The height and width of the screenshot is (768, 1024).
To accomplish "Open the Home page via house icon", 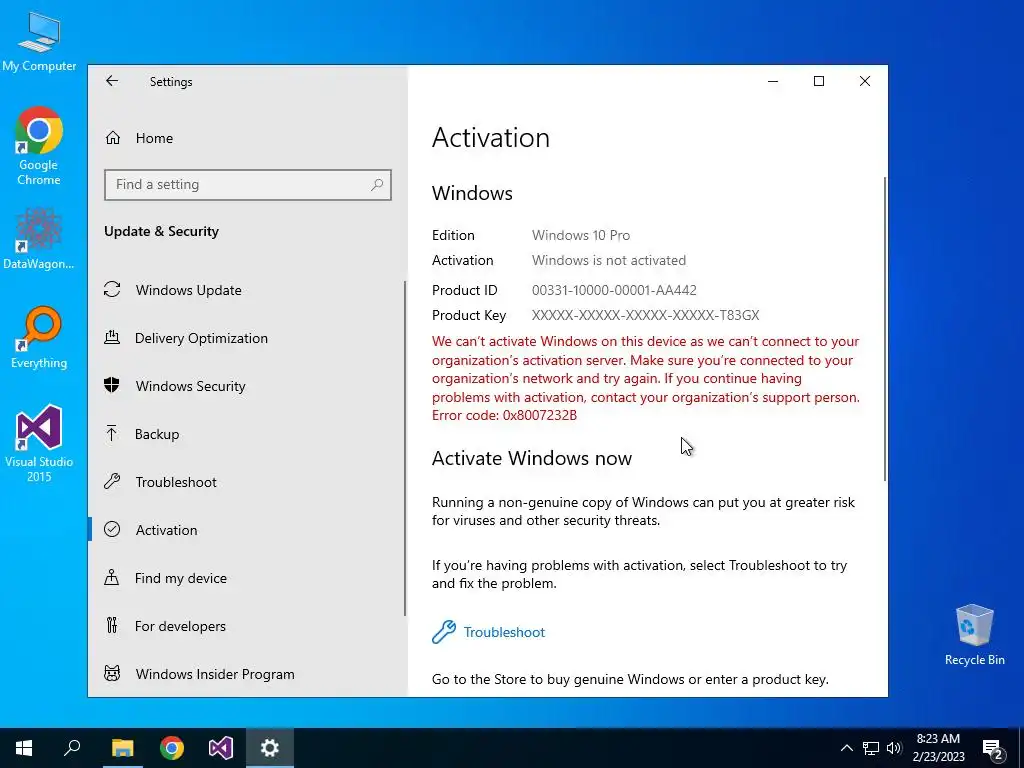I will (x=113, y=138).
